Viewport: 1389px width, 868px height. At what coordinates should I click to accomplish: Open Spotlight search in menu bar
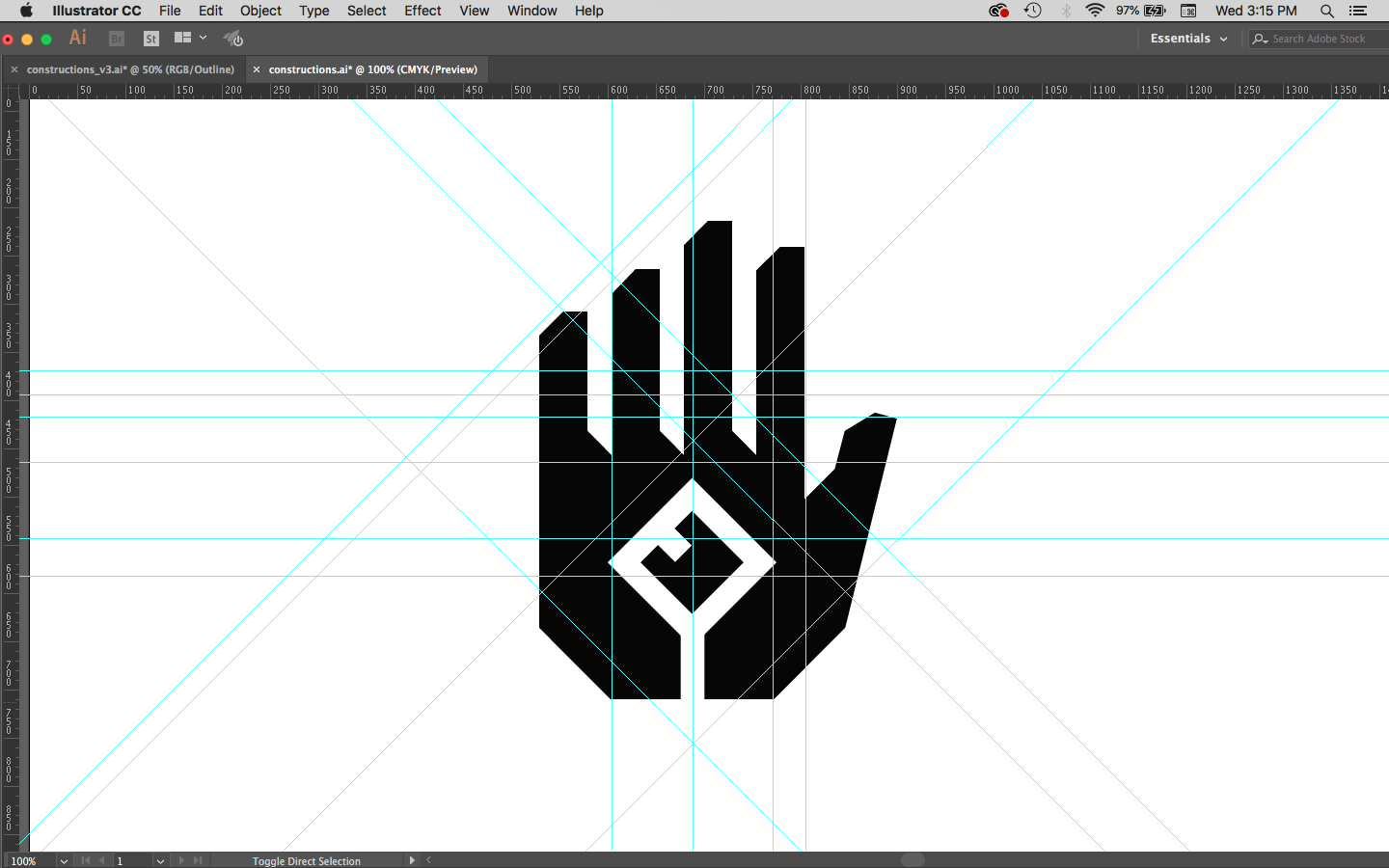point(1327,11)
